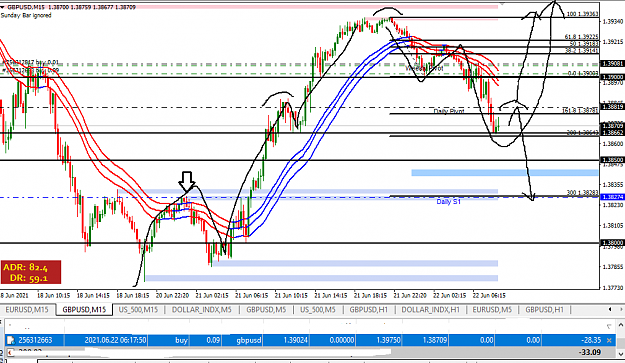Click the 1.38274 blue price tag on axis
625x363 pixels.
pyautogui.click(x=612, y=197)
